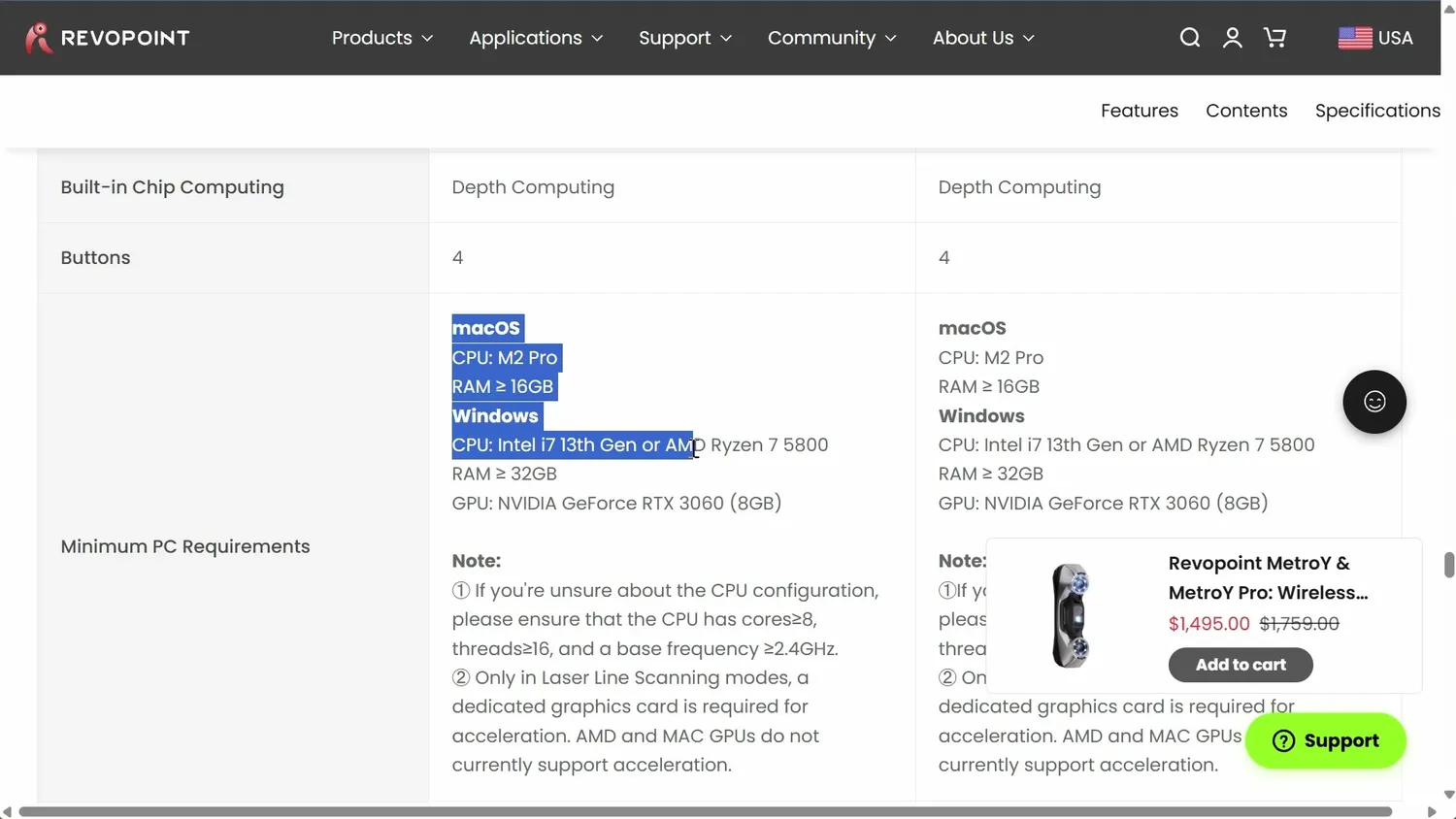Click first column Note: heading
Viewport: 1456px width, 819px height.
point(477,561)
